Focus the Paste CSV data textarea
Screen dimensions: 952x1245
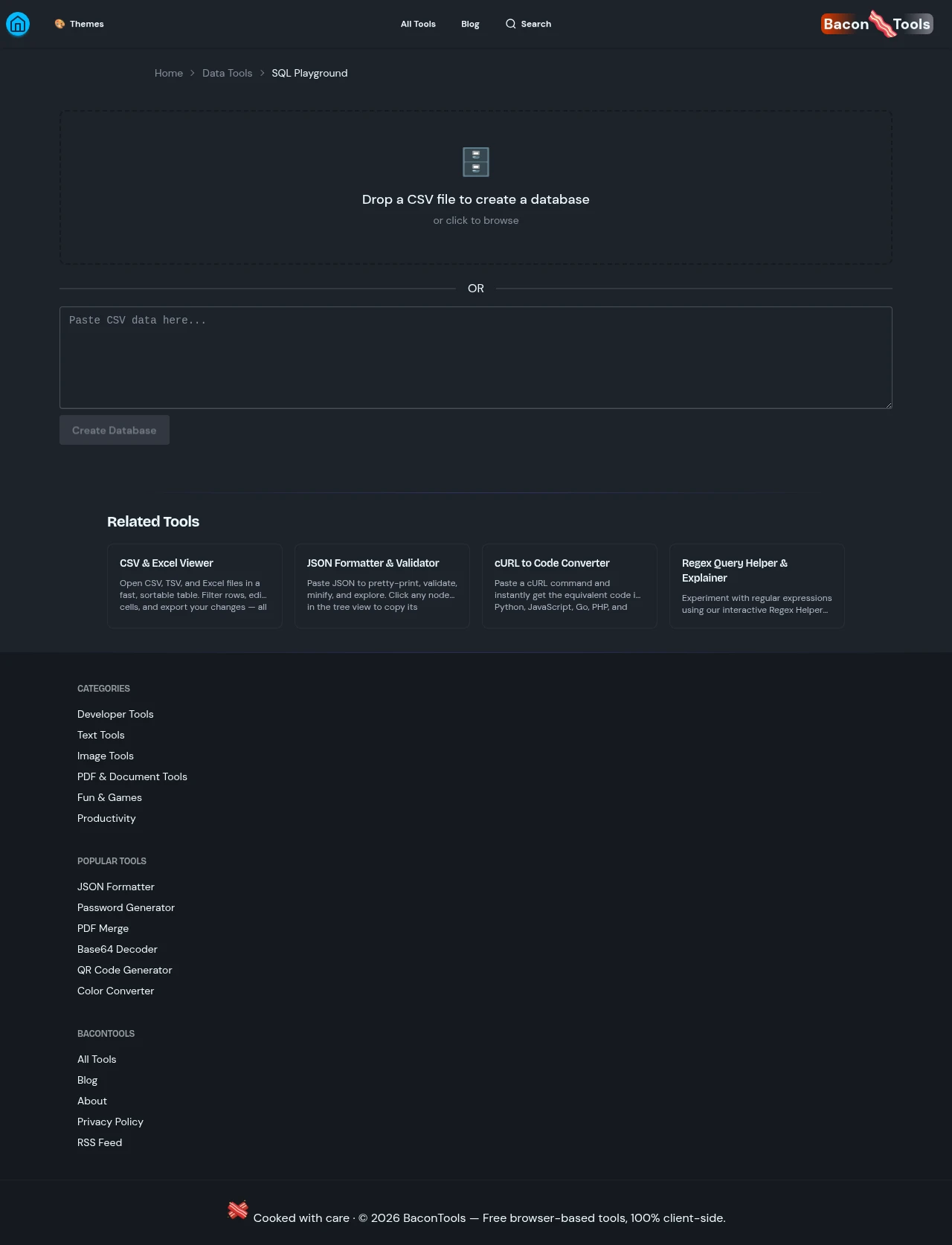476,358
